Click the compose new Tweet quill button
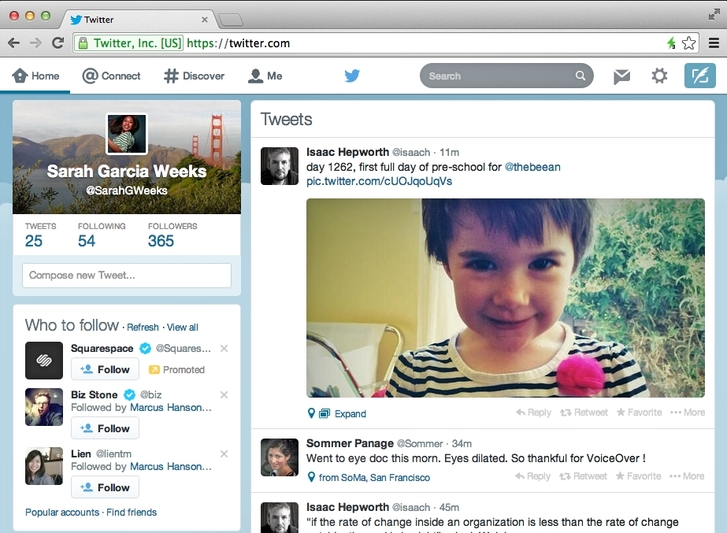Image resolution: width=727 pixels, height=533 pixels. click(x=700, y=76)
